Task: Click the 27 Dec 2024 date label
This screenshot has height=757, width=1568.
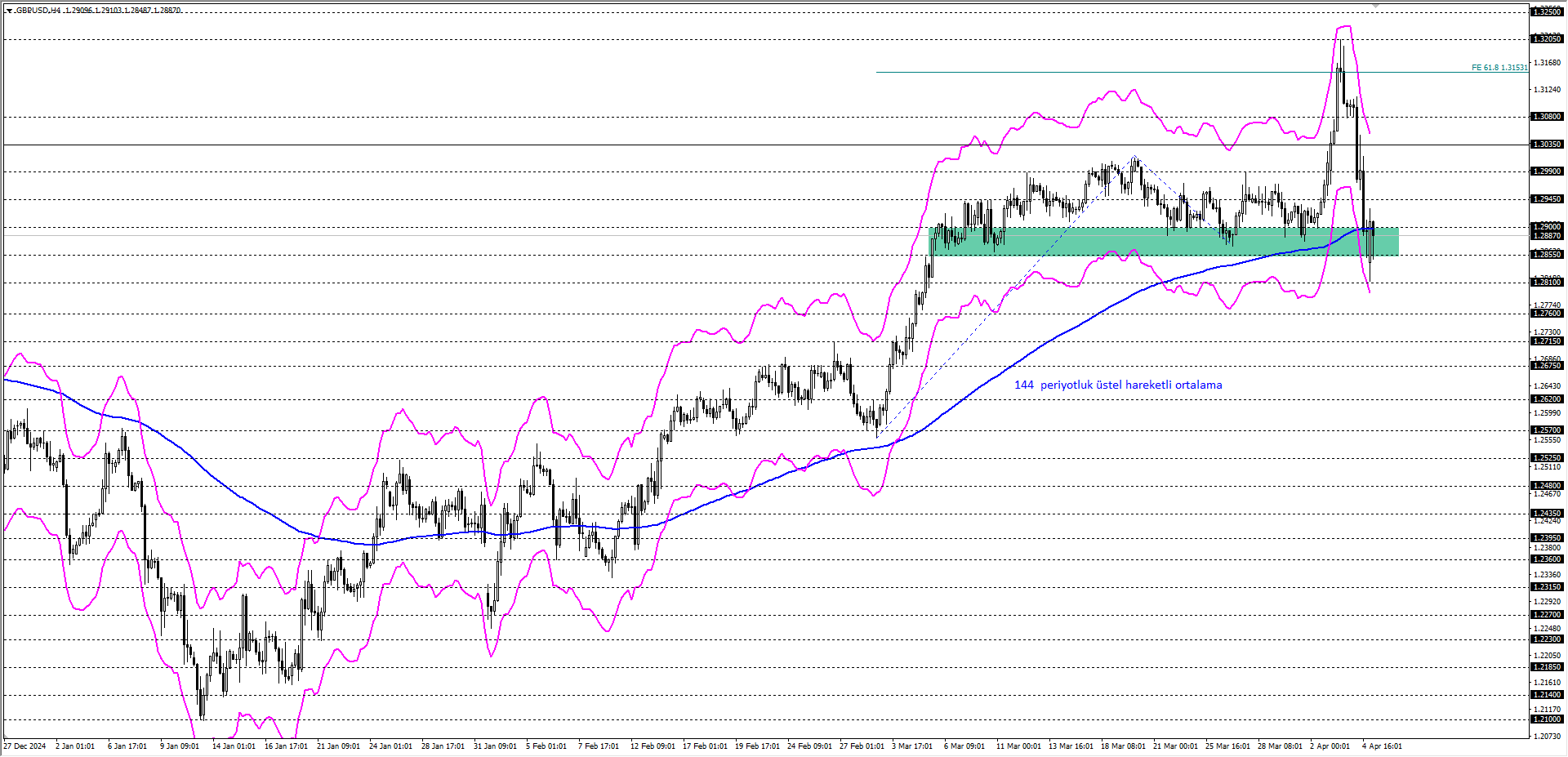Action: pyautogui.click(x=24, y=746)
